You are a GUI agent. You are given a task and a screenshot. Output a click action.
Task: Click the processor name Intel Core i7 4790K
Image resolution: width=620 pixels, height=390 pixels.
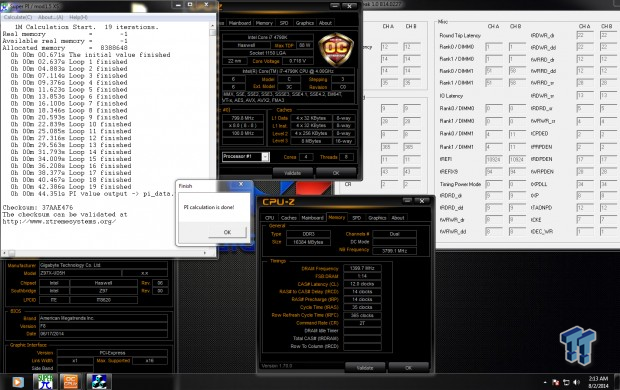tap(267, 37)
